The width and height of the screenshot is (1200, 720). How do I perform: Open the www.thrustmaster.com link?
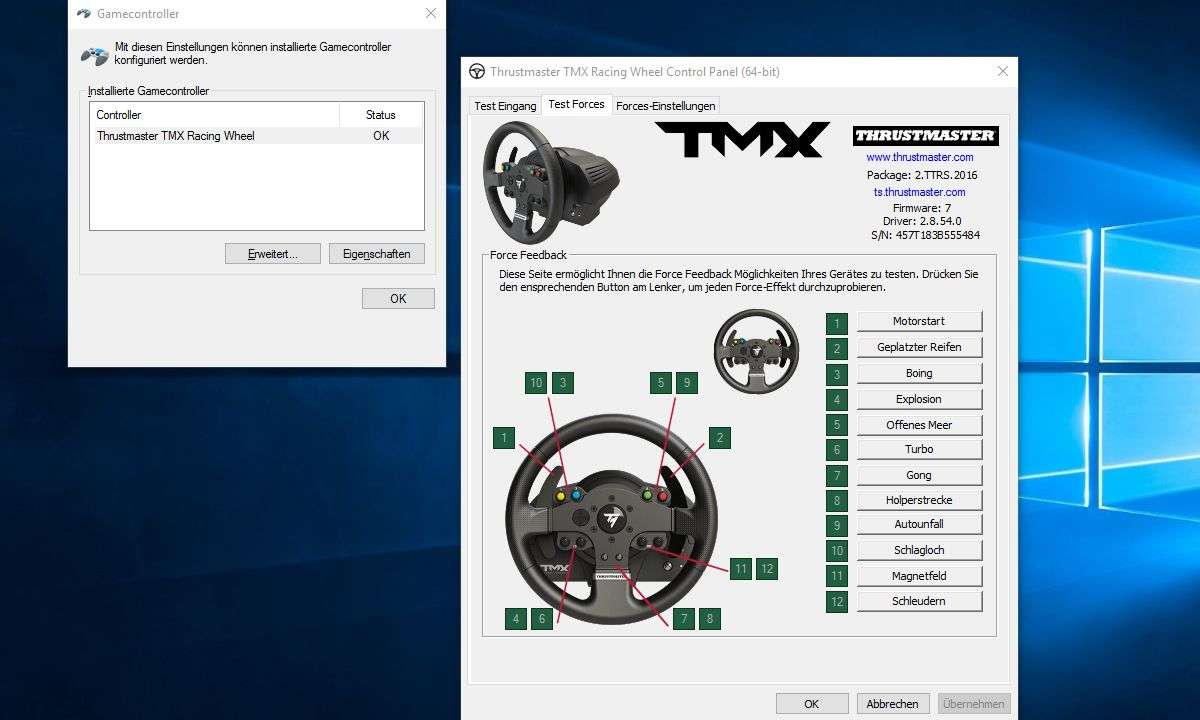click(x=920, y=157)
